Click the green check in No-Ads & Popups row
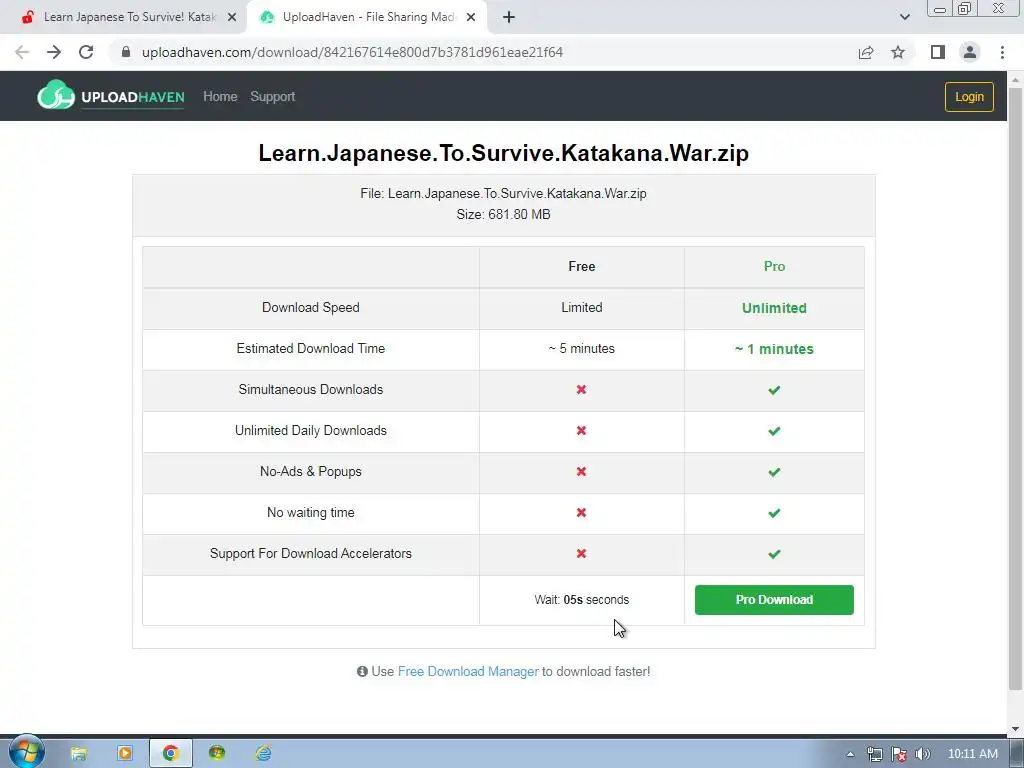This screenshot has height=768, width=1024. pyautogui.click(x=774, y=472)
